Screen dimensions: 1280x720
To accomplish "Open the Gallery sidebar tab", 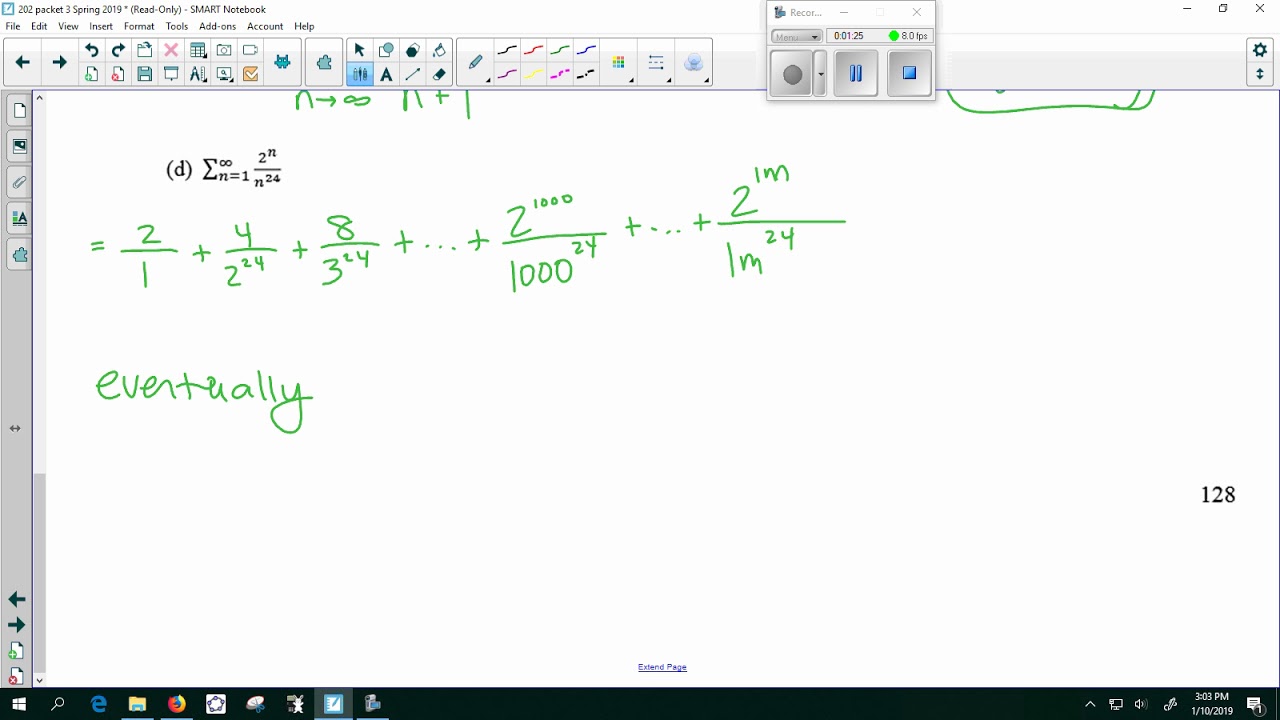I will pos(19,146).
